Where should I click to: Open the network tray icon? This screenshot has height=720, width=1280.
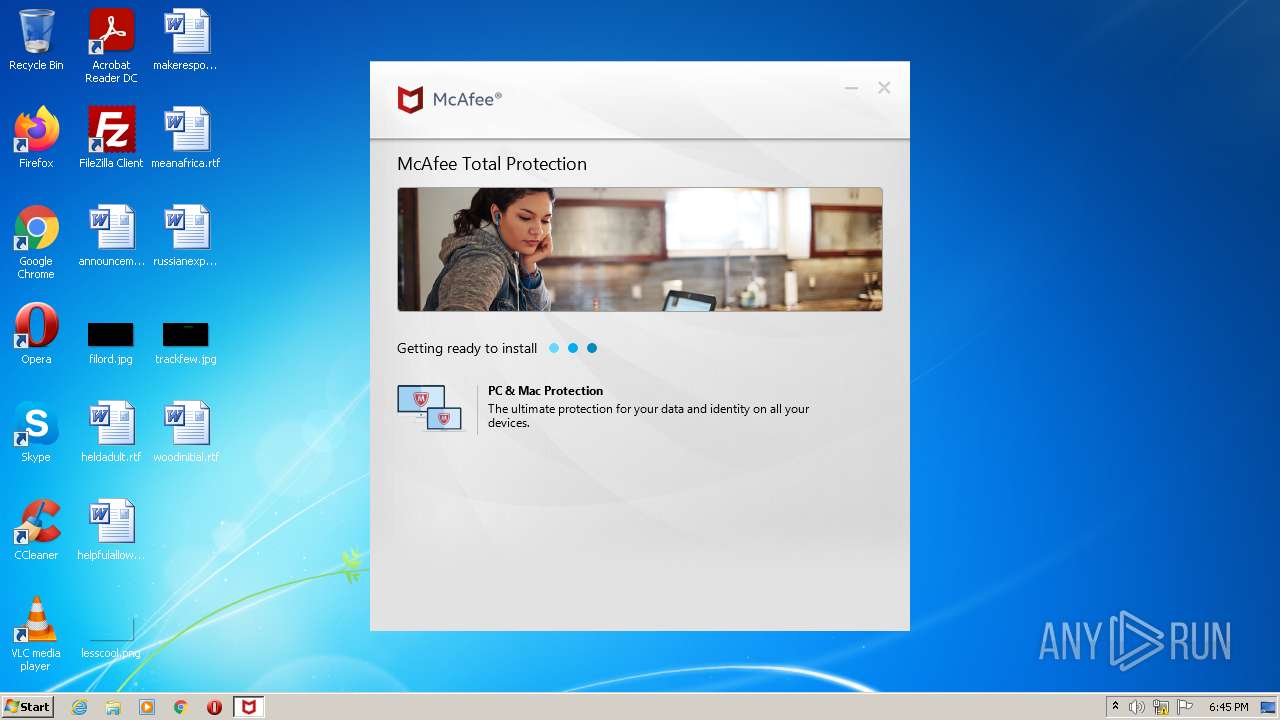[1161, 707]
